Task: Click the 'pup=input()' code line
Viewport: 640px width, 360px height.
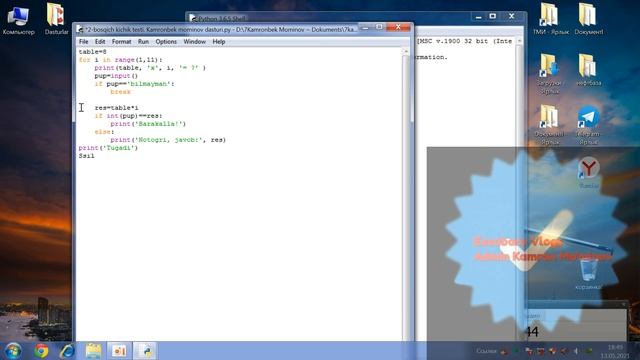Action: click(116, 76)
